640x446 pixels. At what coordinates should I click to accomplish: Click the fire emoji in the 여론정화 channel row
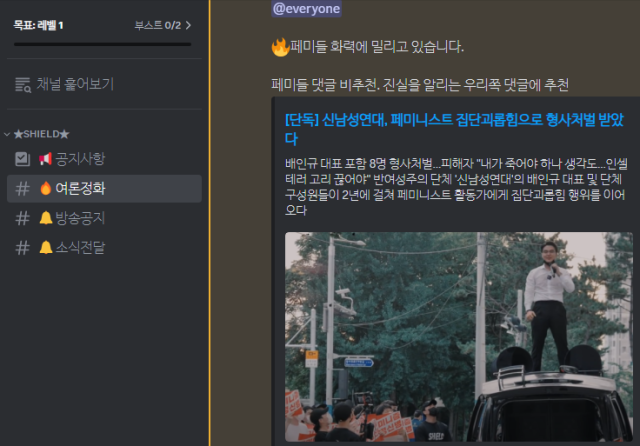tap(46, 188)
